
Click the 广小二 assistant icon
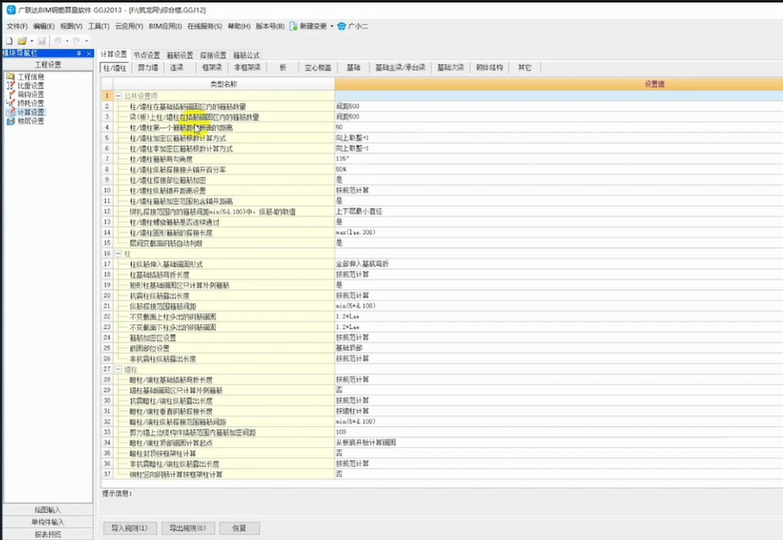point(342,25)
